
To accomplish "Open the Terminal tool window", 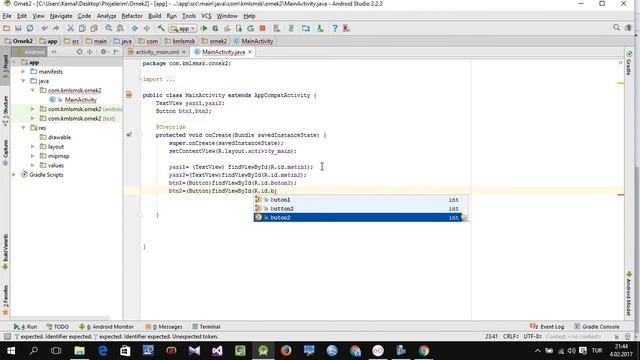I will coord(206,327).
